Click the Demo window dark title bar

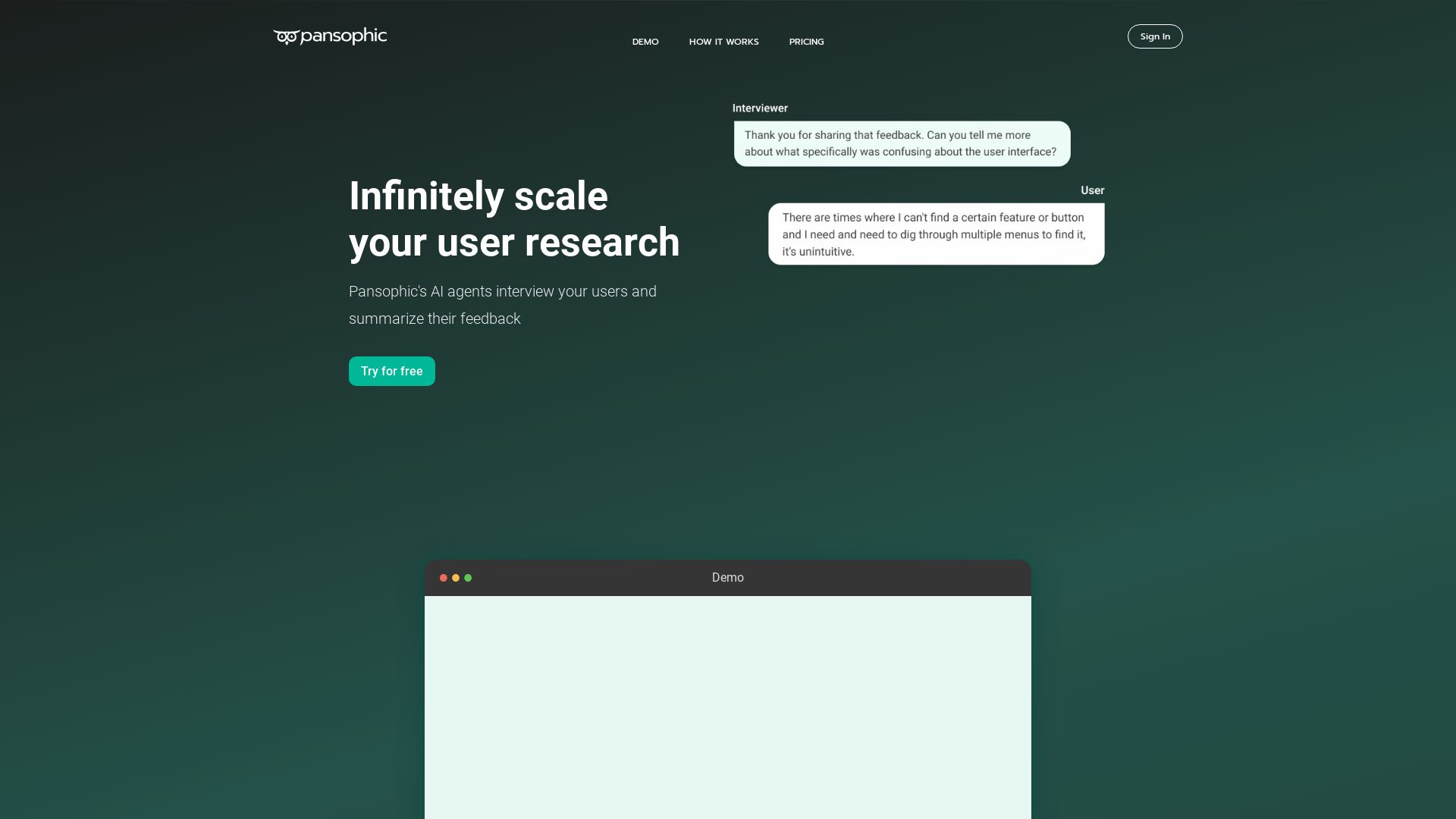[872, 578]
